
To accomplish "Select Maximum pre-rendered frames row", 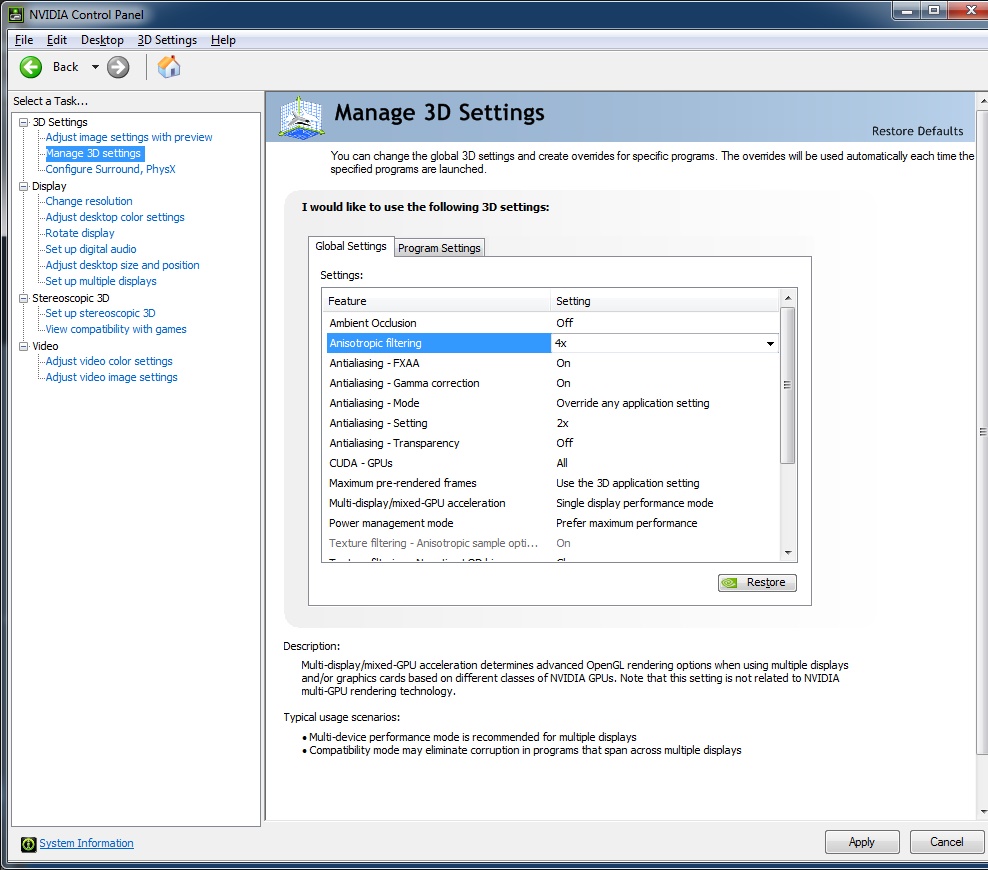I will (x=553, y=483).
